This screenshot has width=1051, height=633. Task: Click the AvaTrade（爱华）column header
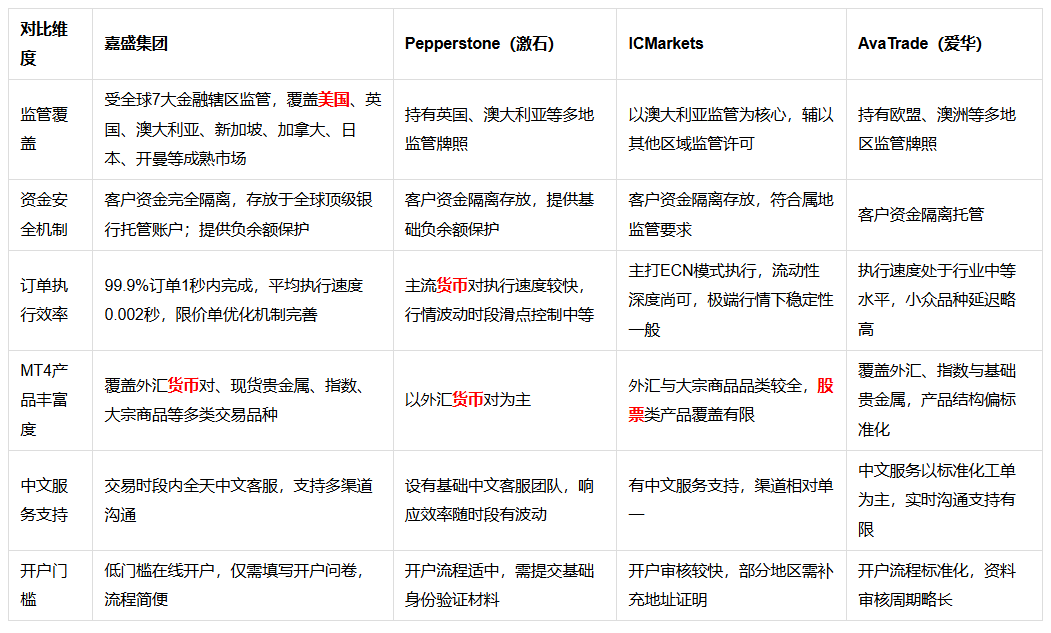944,44
